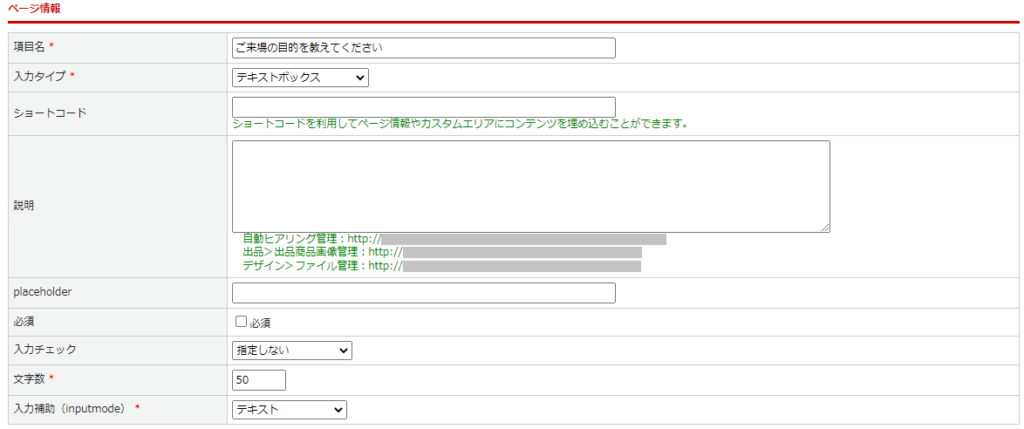Click the 必須 label beside the checkbox
This screenshot has width=1024, height=429.
tap(260, 323)
